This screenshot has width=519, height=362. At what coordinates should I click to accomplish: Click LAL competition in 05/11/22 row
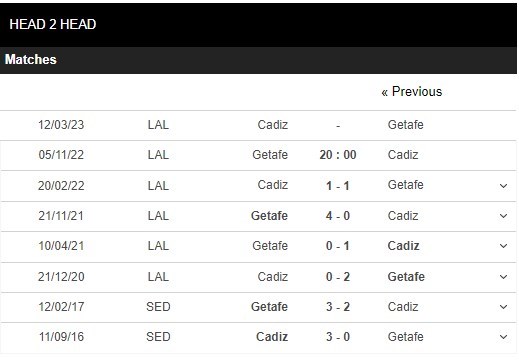coord(158,155)
